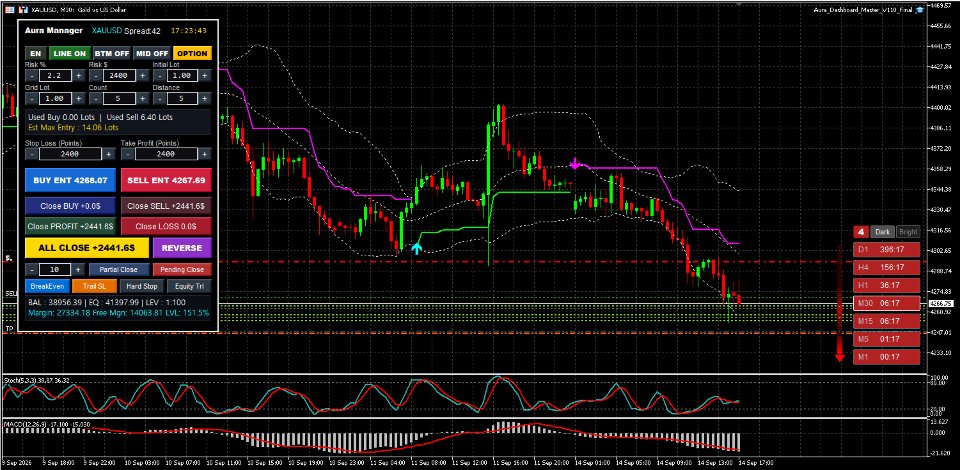Switch to the M5 timeframe
The height and width of the screenshot is (470, 960).
(x=887, y=339)
